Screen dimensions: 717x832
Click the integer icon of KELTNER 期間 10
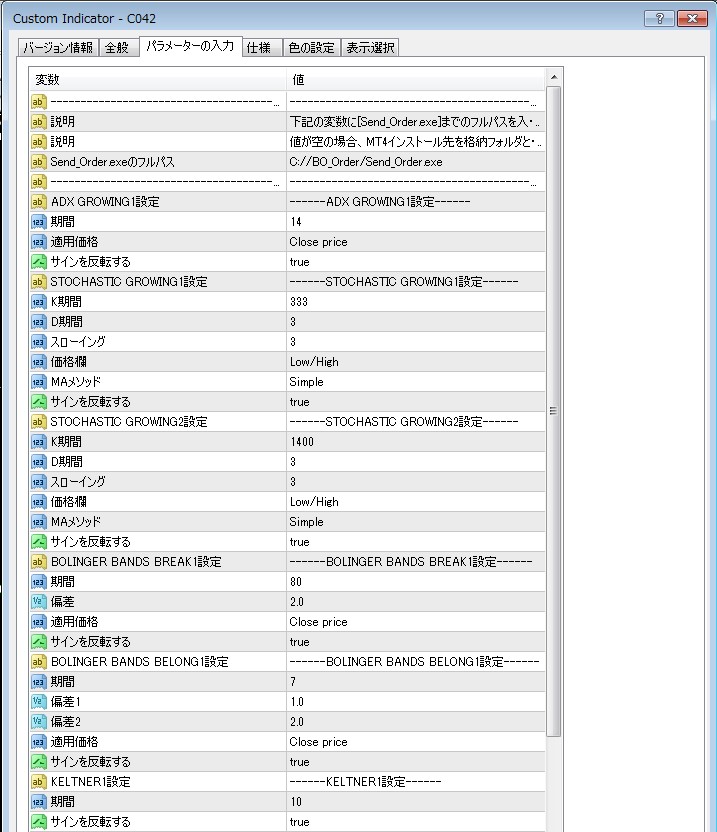point(38,802)
